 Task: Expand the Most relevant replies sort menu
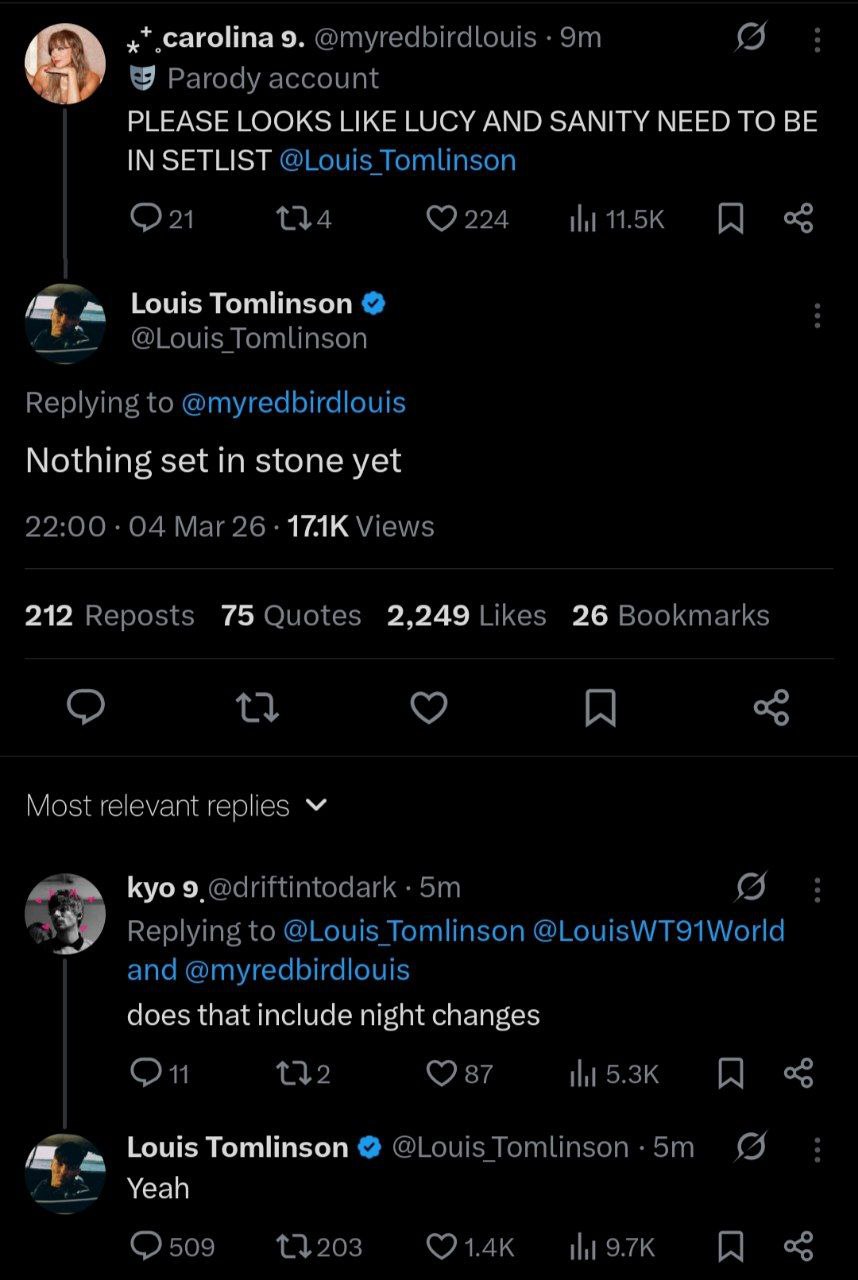click(316, 805)
